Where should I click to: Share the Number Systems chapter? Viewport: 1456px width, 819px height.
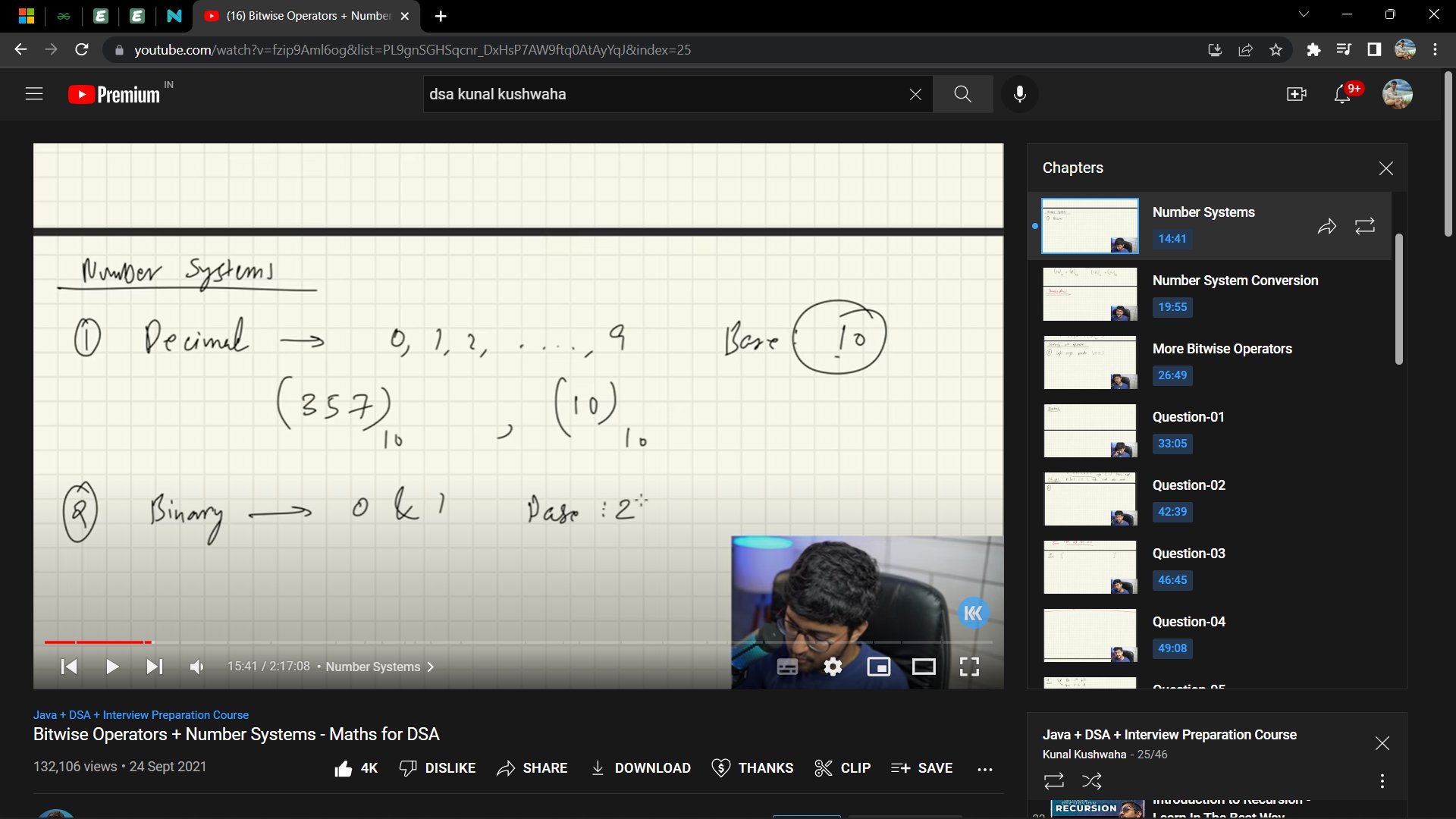(1326, 226)
